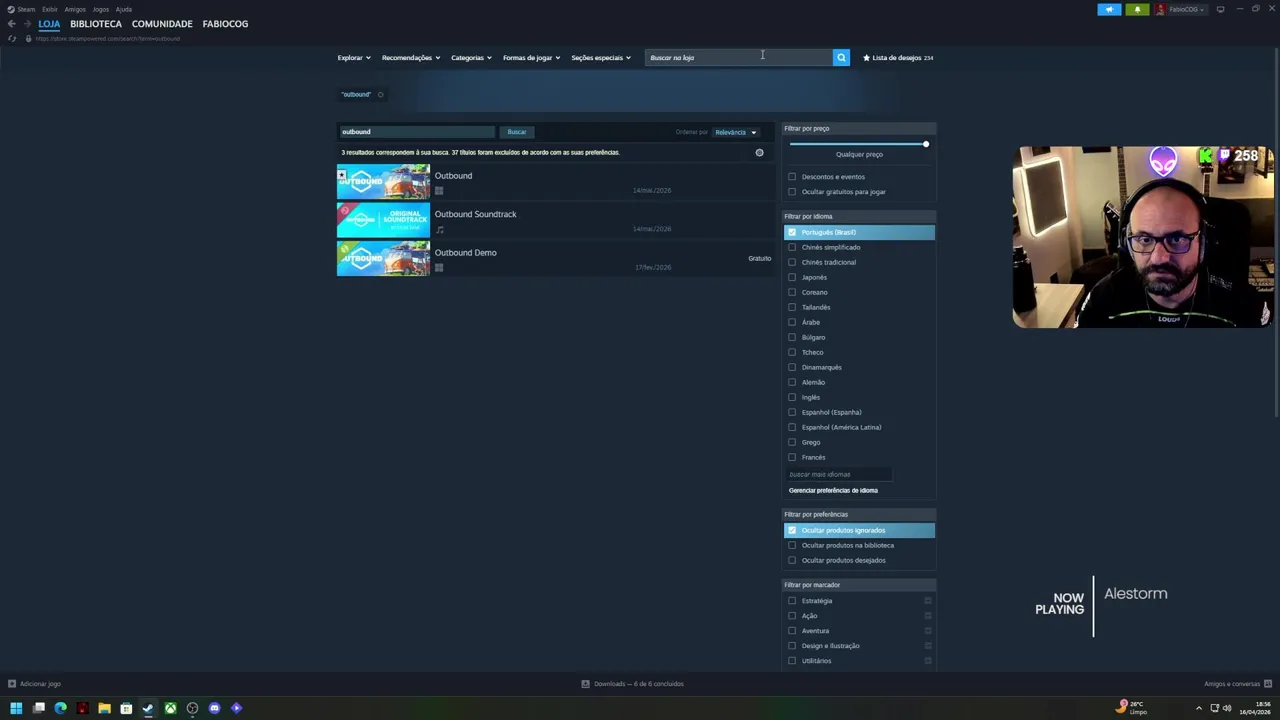This screenshot has height=720, width=1280.
Task: Open the green notifications bell
Action: [1137, 9]
